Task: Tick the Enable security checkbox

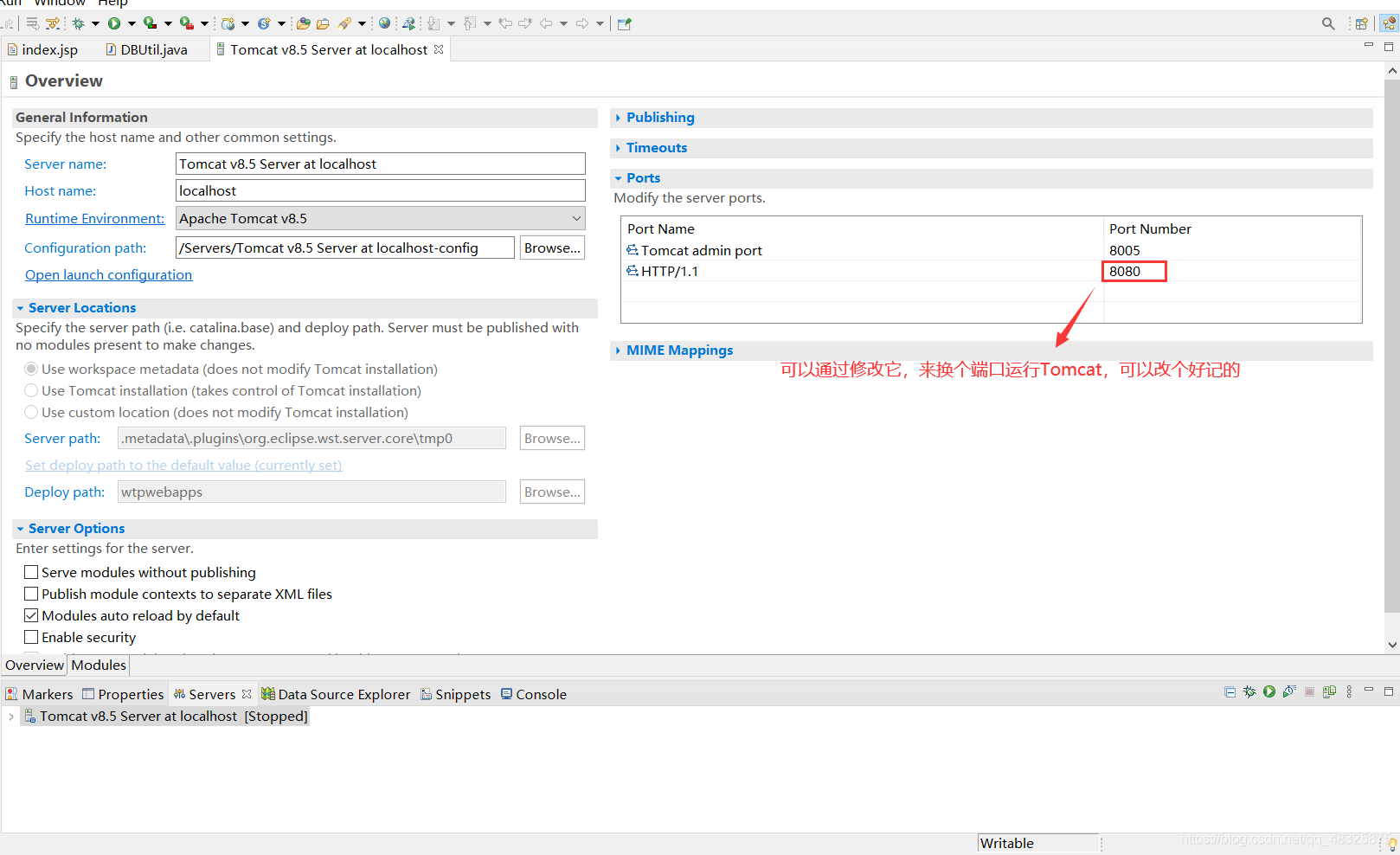Action: (31, 637)
